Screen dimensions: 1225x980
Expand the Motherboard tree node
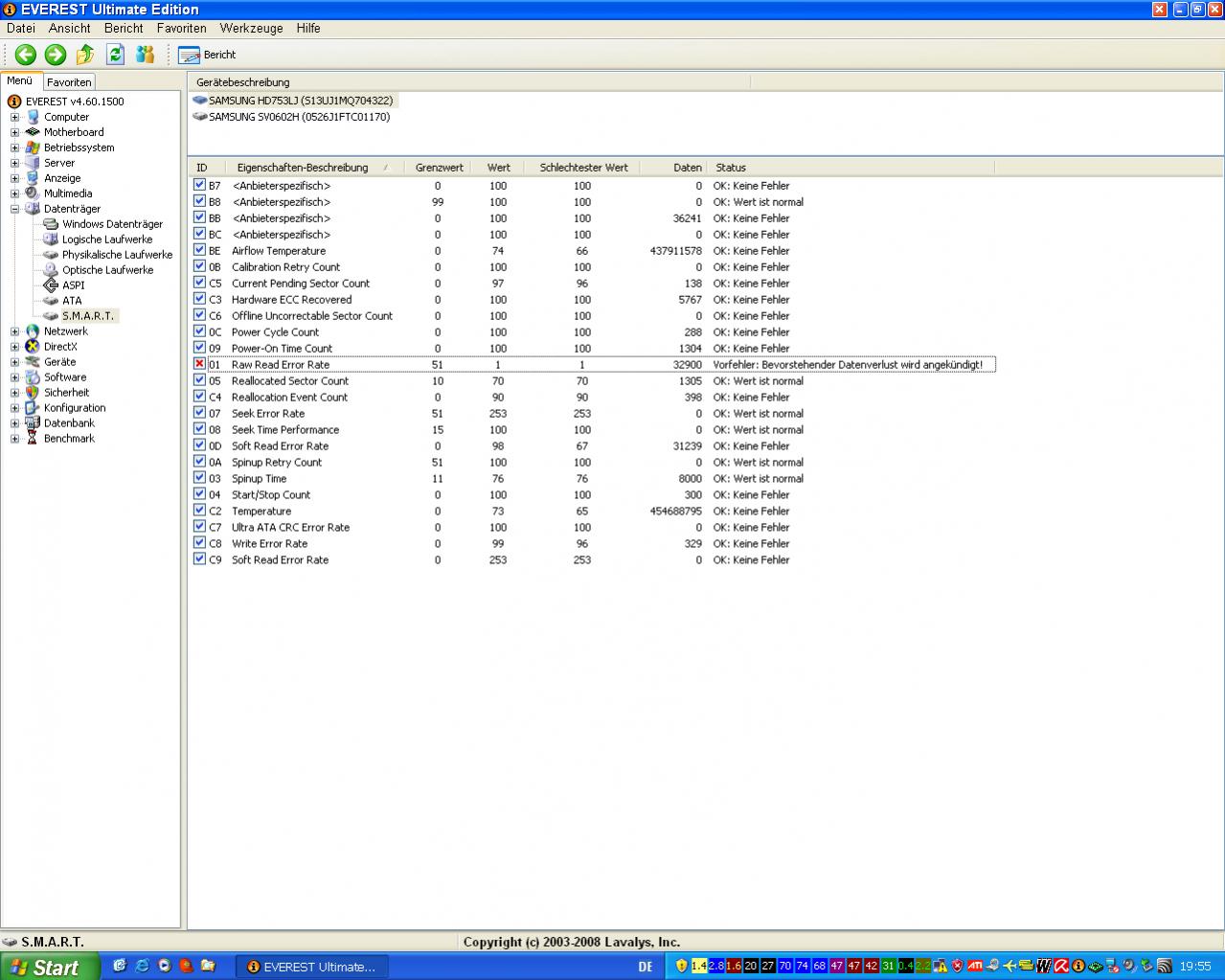14,132
